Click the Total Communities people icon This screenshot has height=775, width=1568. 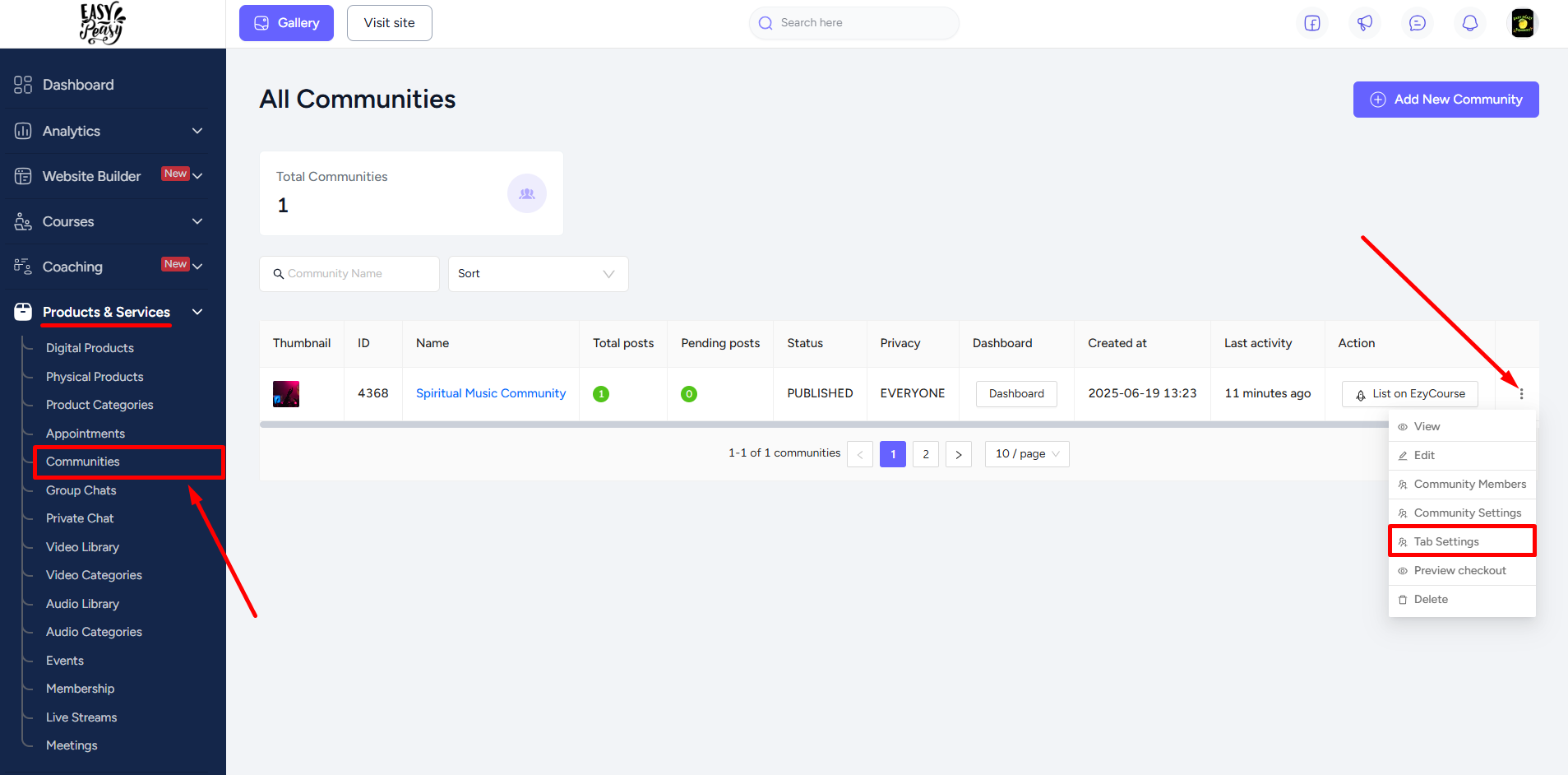point(527,193)
